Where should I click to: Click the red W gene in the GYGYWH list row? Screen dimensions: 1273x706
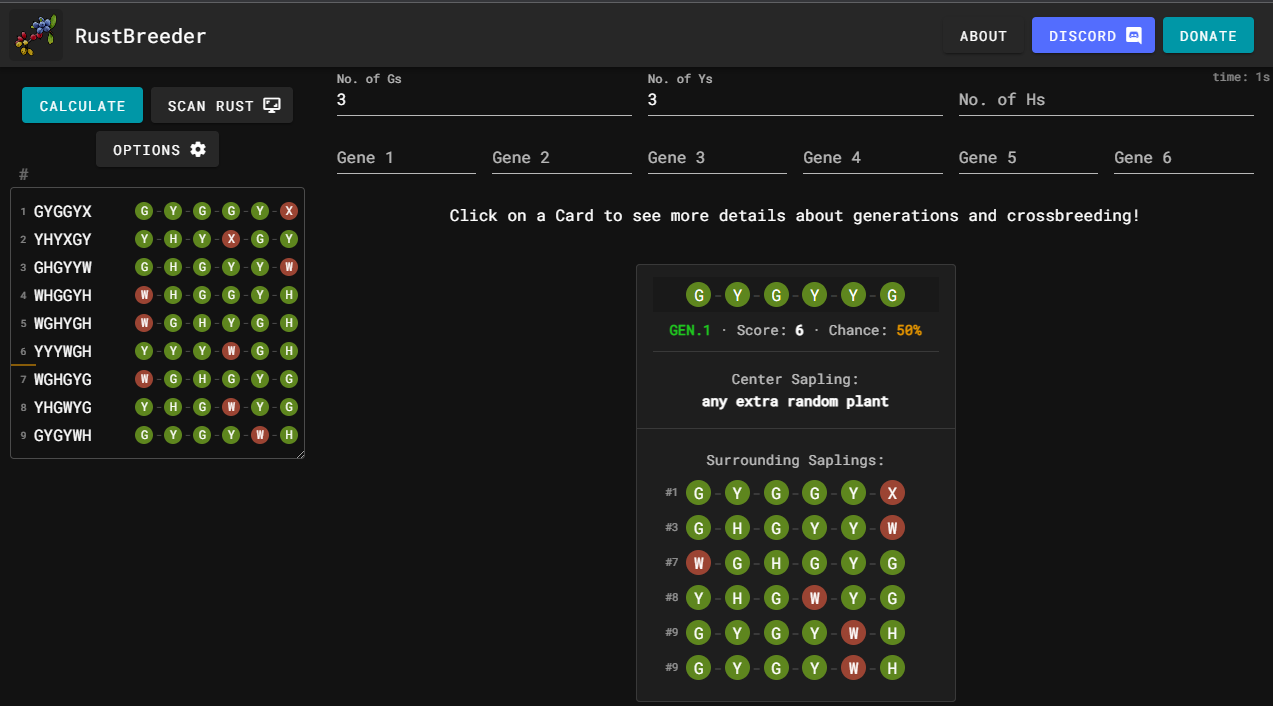tap(260, 435)
